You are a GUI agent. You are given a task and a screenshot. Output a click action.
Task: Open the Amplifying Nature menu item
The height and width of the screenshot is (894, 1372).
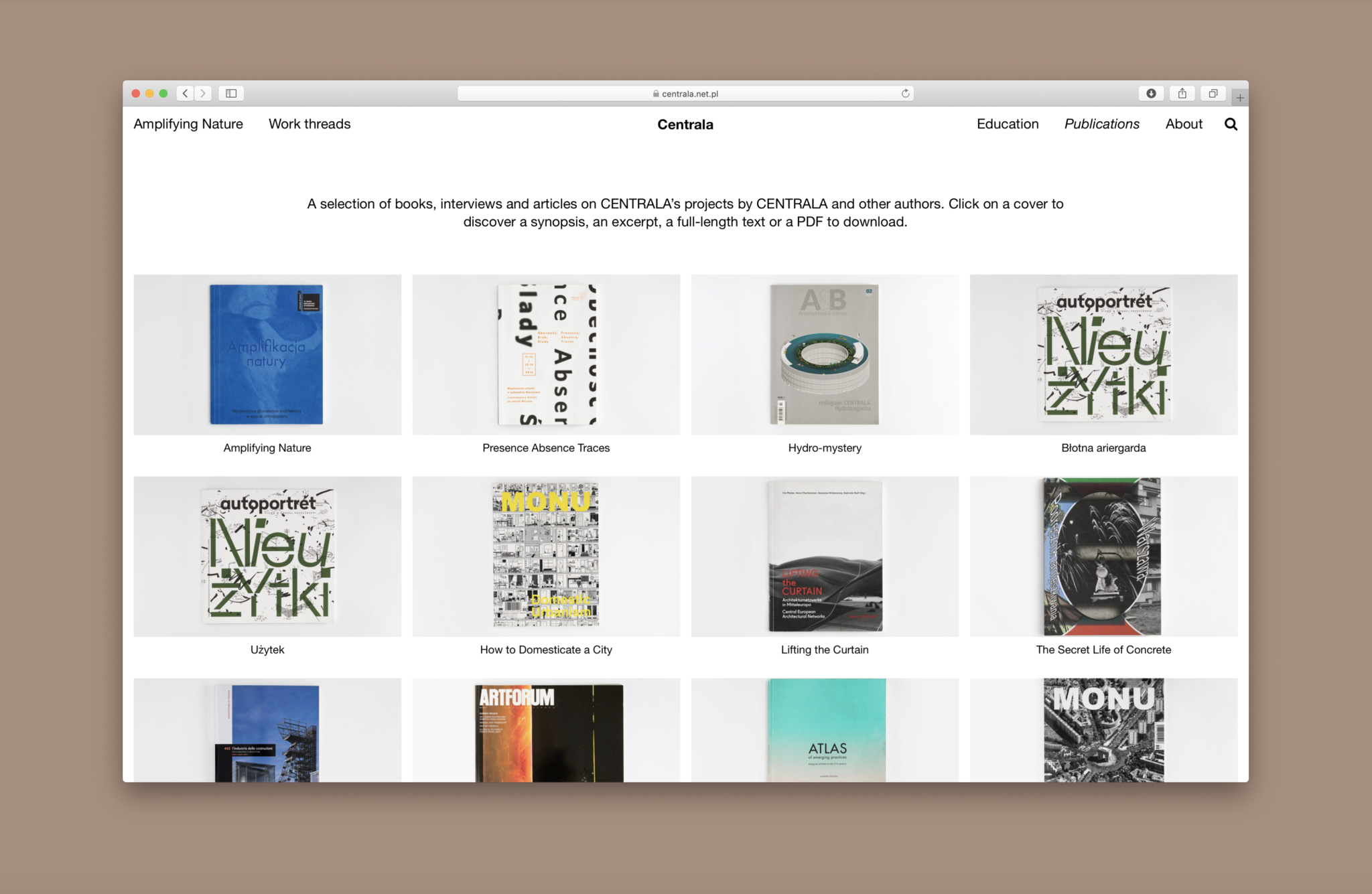coord(188,124)
